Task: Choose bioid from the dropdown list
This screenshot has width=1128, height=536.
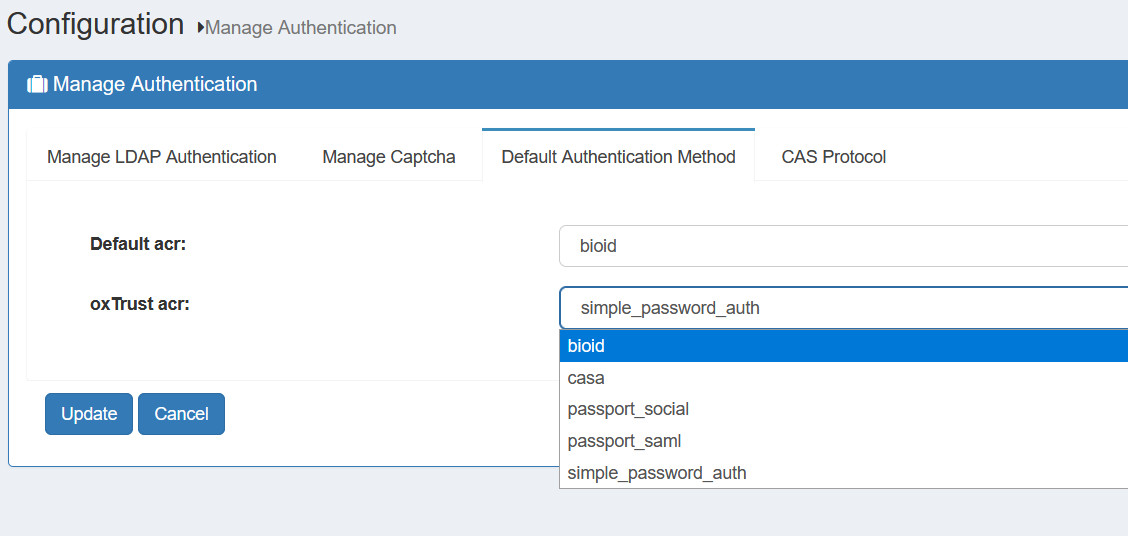Action: pyautogui.click(x=843, y=346)
